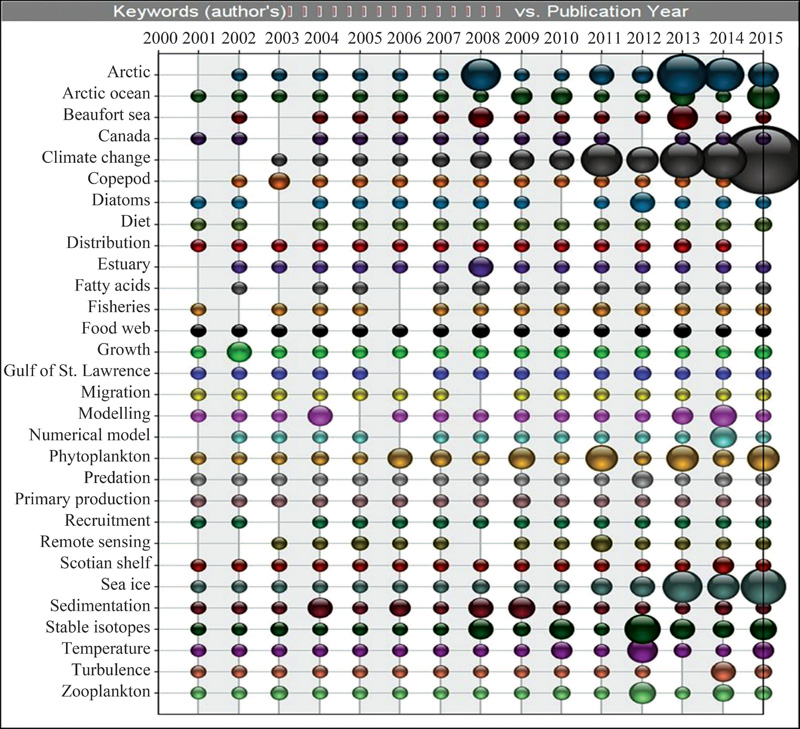Click the "vs. Publication Year" title text
The height and width of the screenshot is (729, 800).
601,11
